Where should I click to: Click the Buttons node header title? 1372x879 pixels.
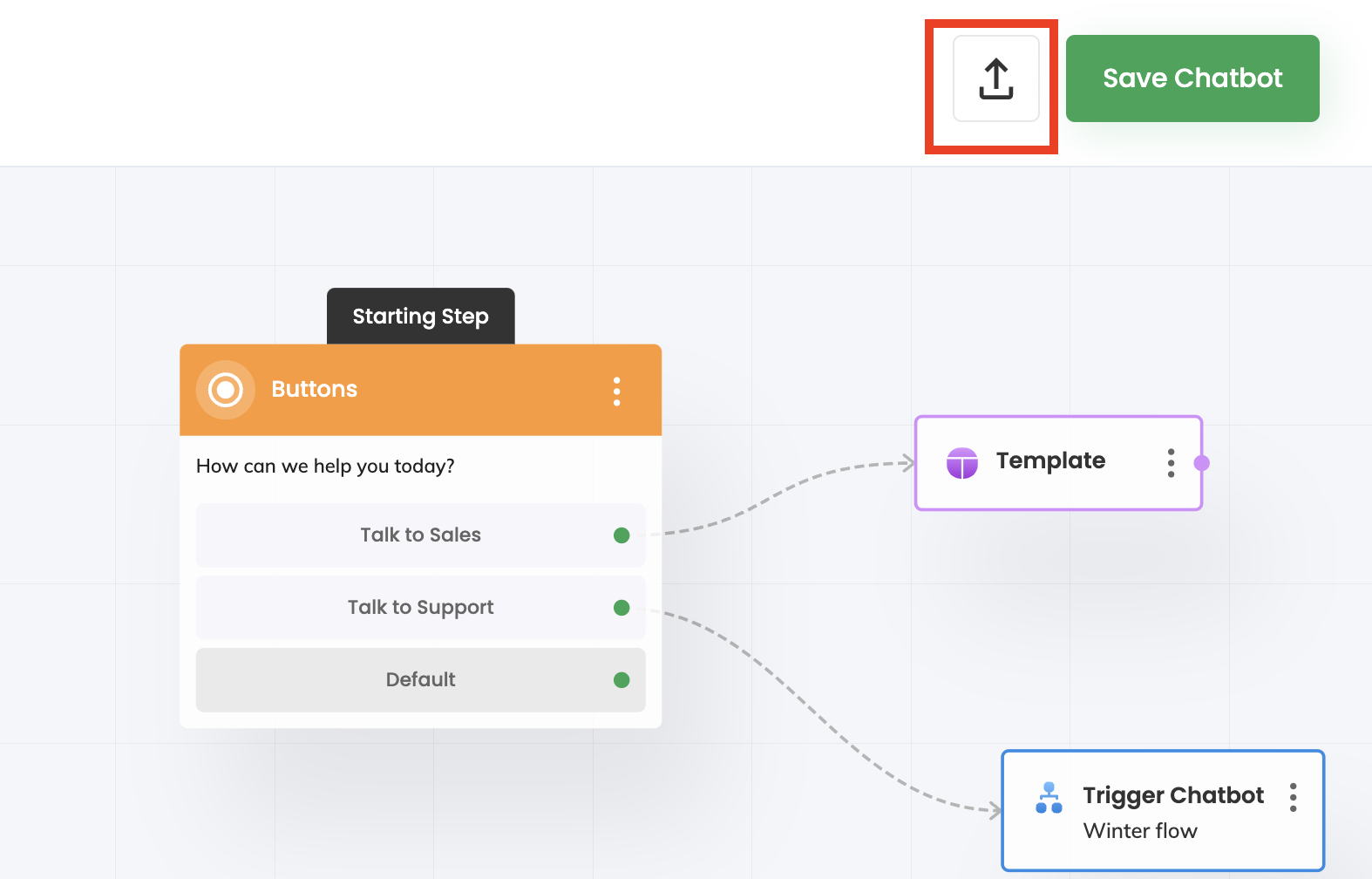click(314, 389)
